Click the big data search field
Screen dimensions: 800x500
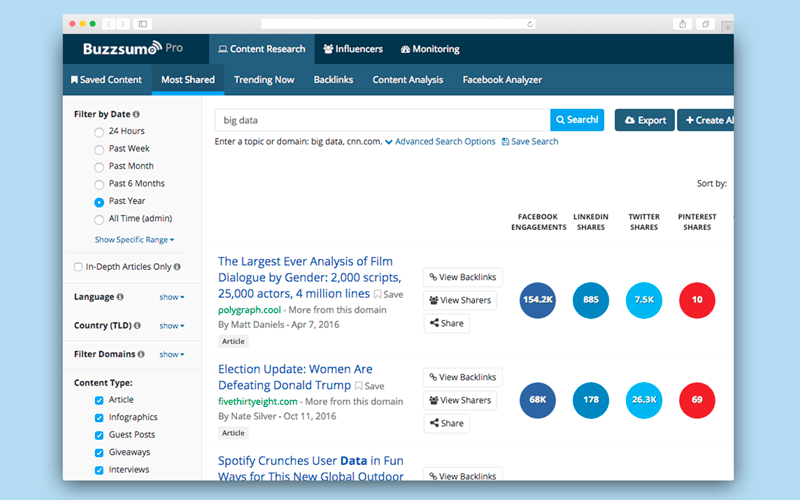pyautogui.click(x=382, y=120)
